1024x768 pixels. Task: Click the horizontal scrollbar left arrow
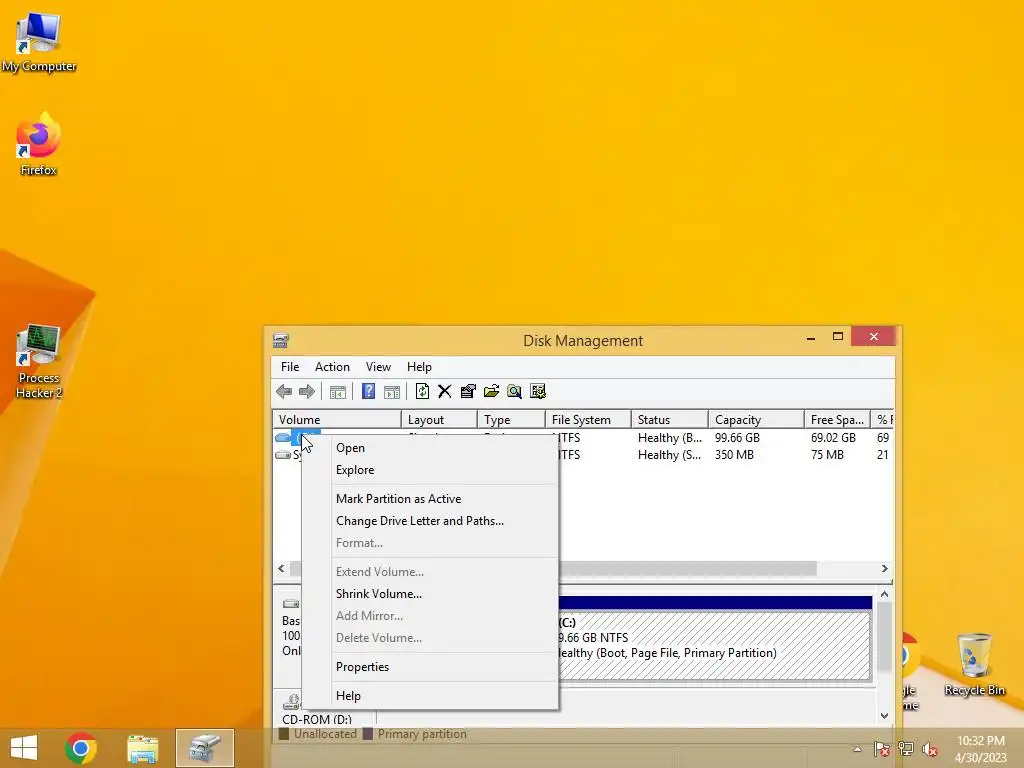pos(281,569)
